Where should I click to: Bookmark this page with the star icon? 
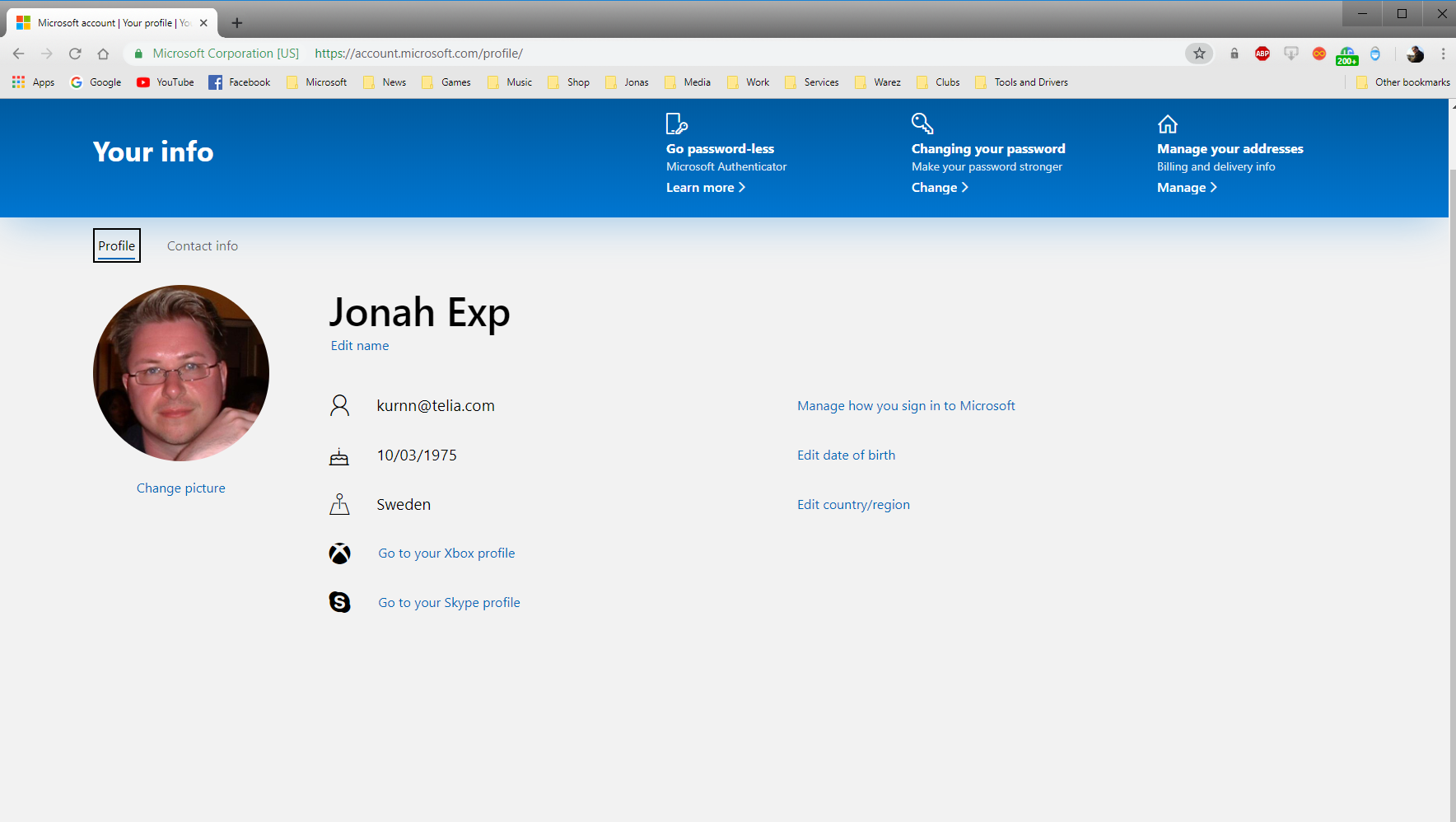[1199, 54]
